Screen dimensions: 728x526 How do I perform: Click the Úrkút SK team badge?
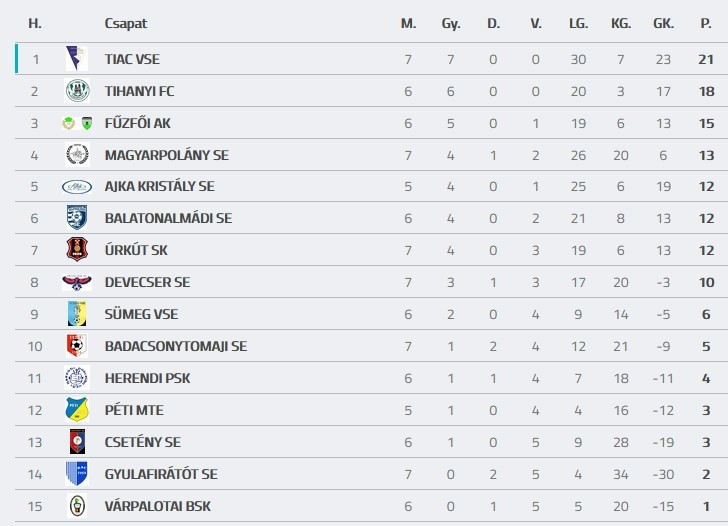pos(76,250)
